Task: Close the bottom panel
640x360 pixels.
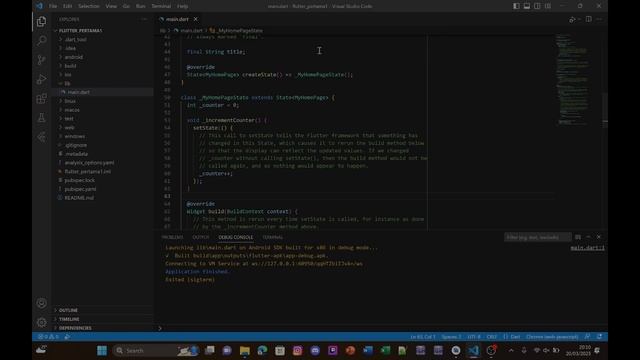Action: point(599,237)
